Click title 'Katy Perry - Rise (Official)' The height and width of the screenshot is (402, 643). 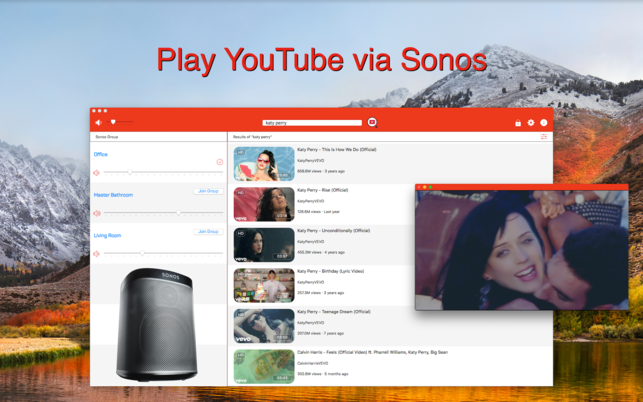click(x=323, y=190)
